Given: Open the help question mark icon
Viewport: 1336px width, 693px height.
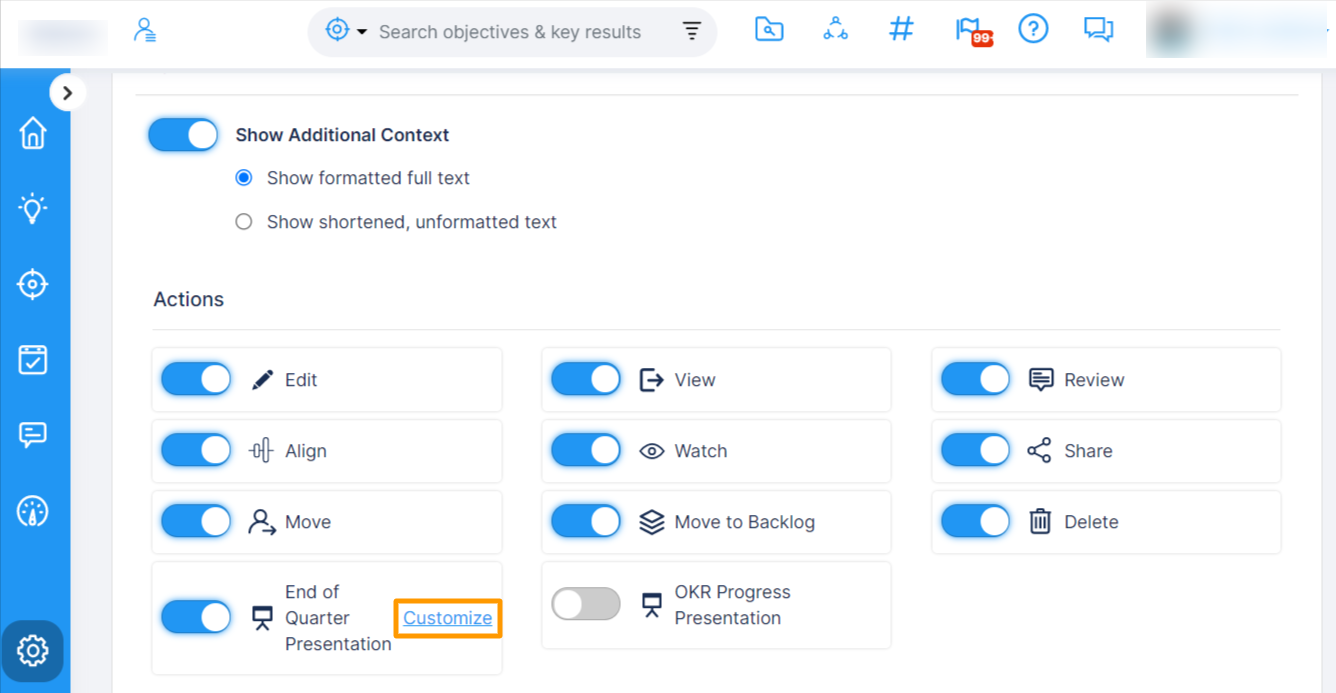Looking at the screenshot, I should (1033, 29).
